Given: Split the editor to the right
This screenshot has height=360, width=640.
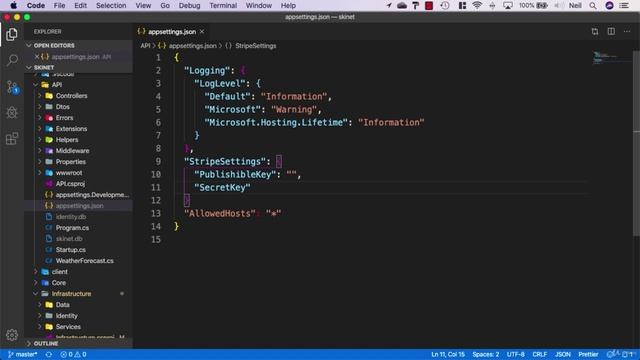Looking at the screenshot, I should (x=611, y=31).
